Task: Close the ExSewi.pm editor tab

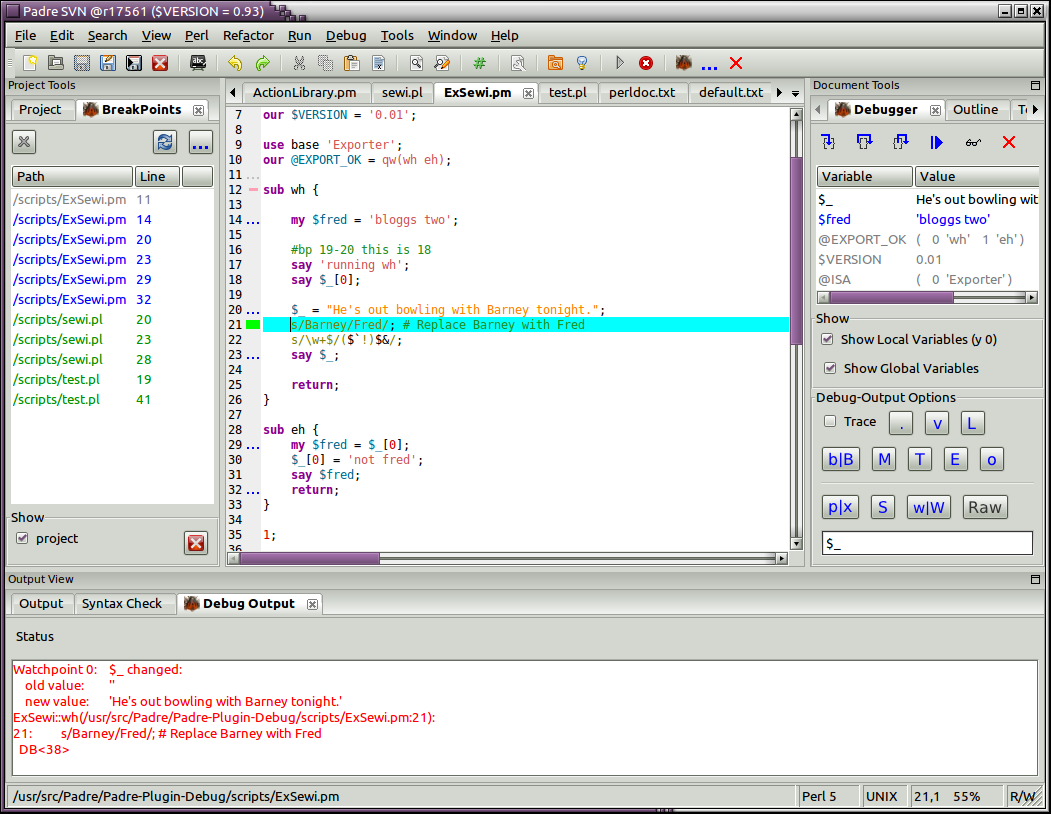Action: coord(528,93)
